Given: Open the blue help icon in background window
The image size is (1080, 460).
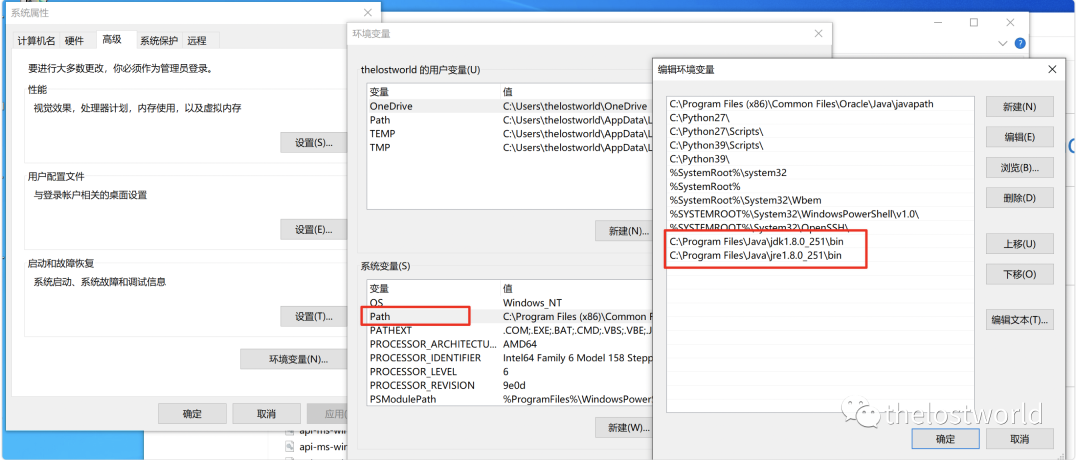Looking at the screenshot, I should [x=1020, y=43].
